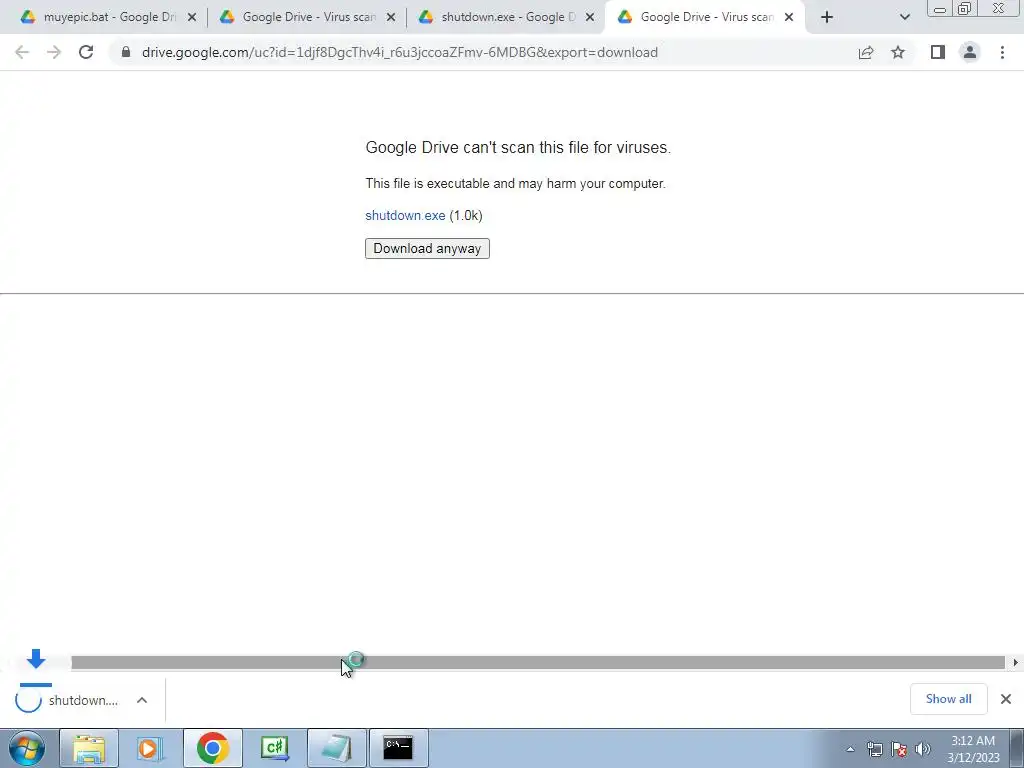This screenshot has width=1024, height=768.
Task: Open the Command Prompt taskbar window
Action: [398, 748]
